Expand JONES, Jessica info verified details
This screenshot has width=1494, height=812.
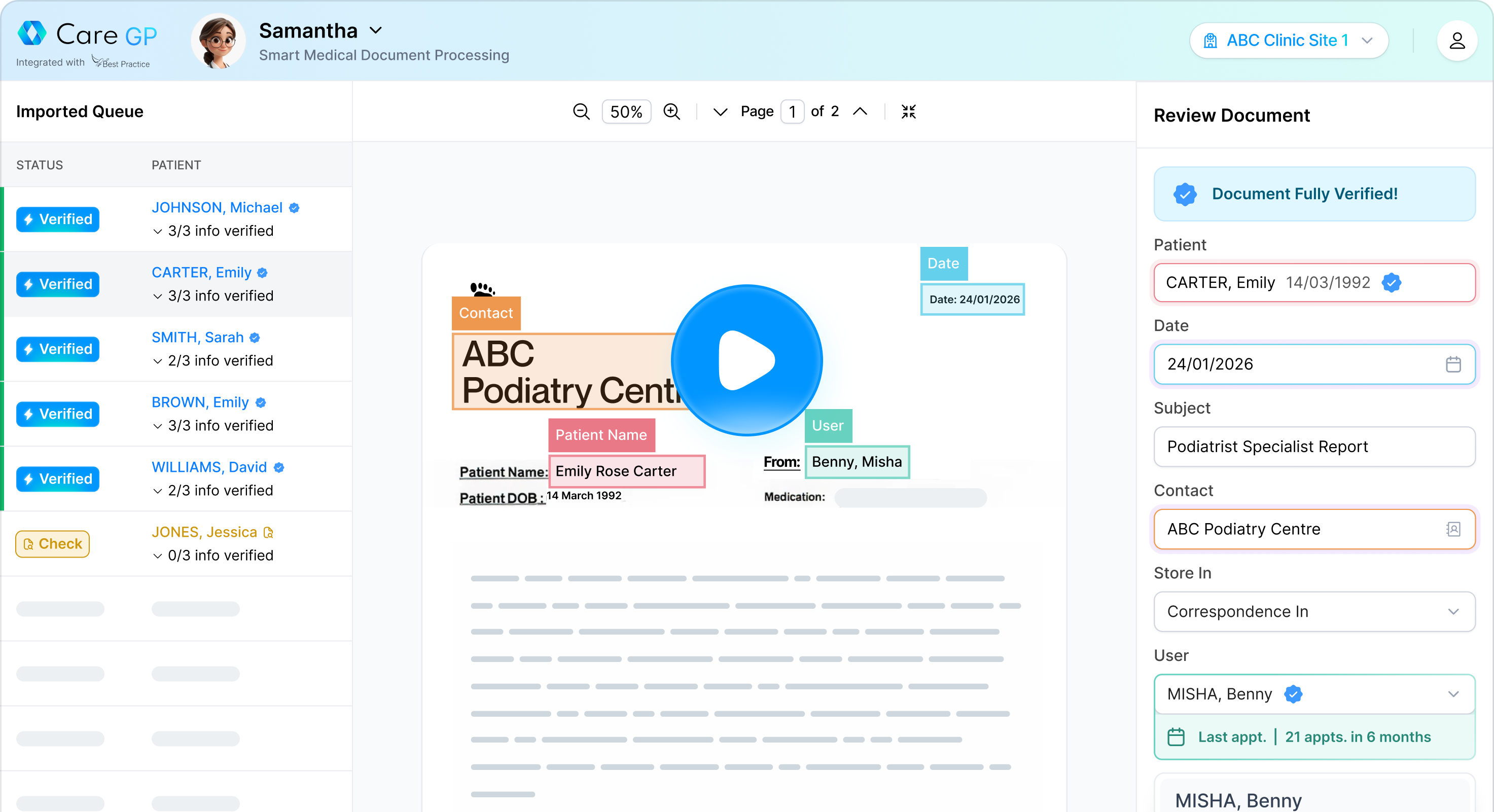tap(158, 556)
